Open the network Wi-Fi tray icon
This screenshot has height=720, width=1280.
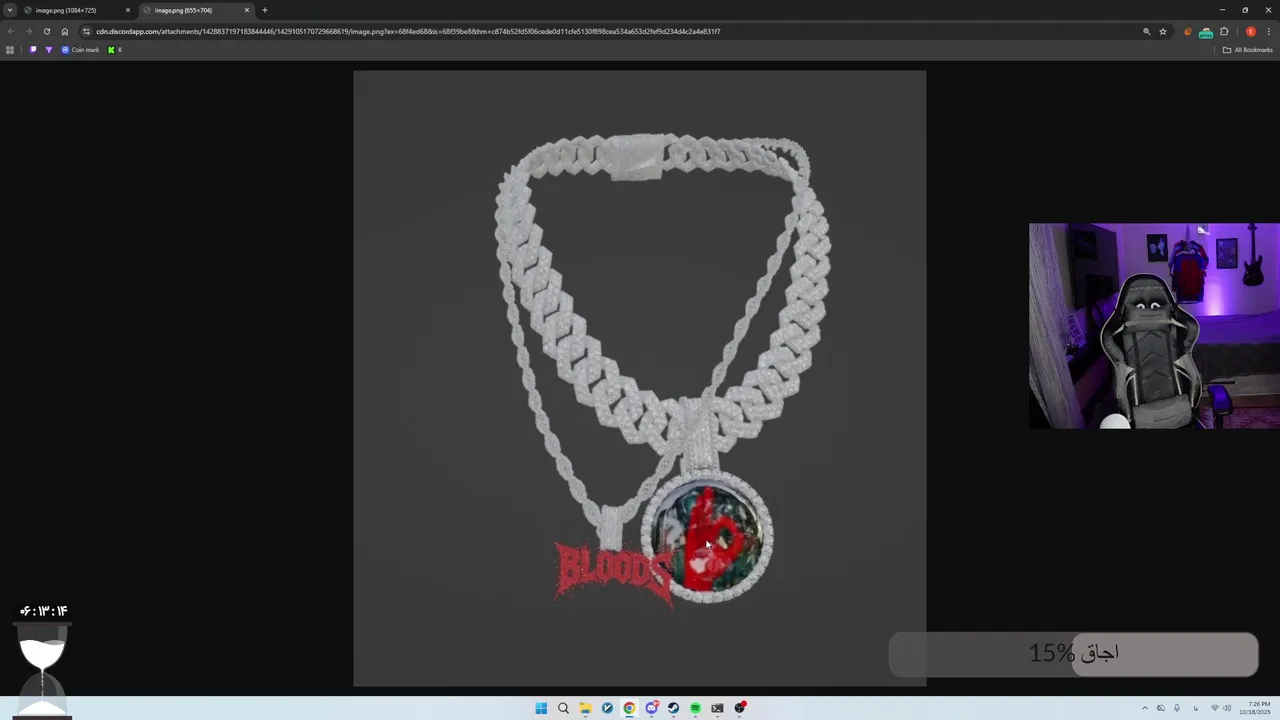pyautogui.click(x=1215, y=708)
